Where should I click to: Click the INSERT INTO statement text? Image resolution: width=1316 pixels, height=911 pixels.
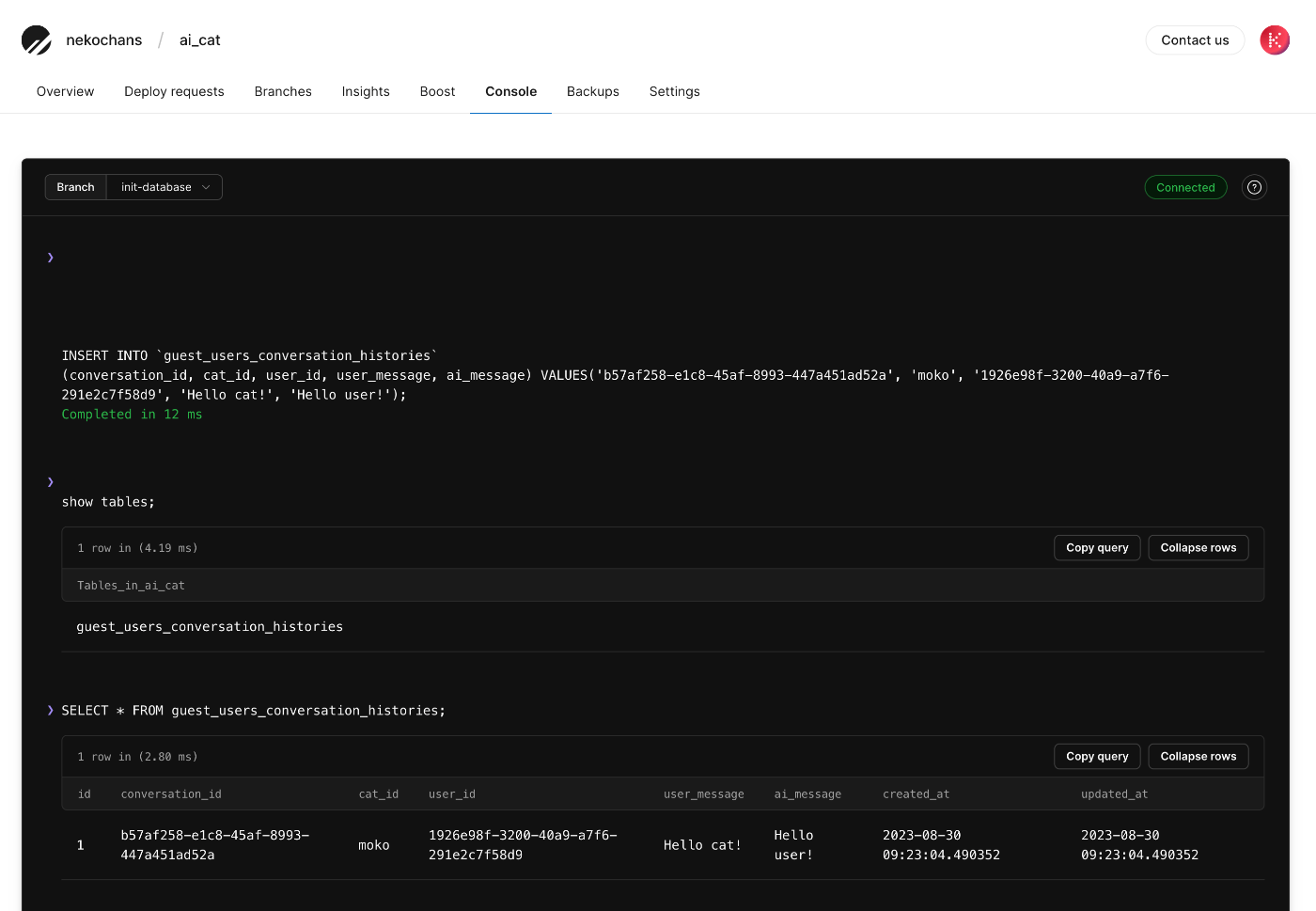coord(616,375)
